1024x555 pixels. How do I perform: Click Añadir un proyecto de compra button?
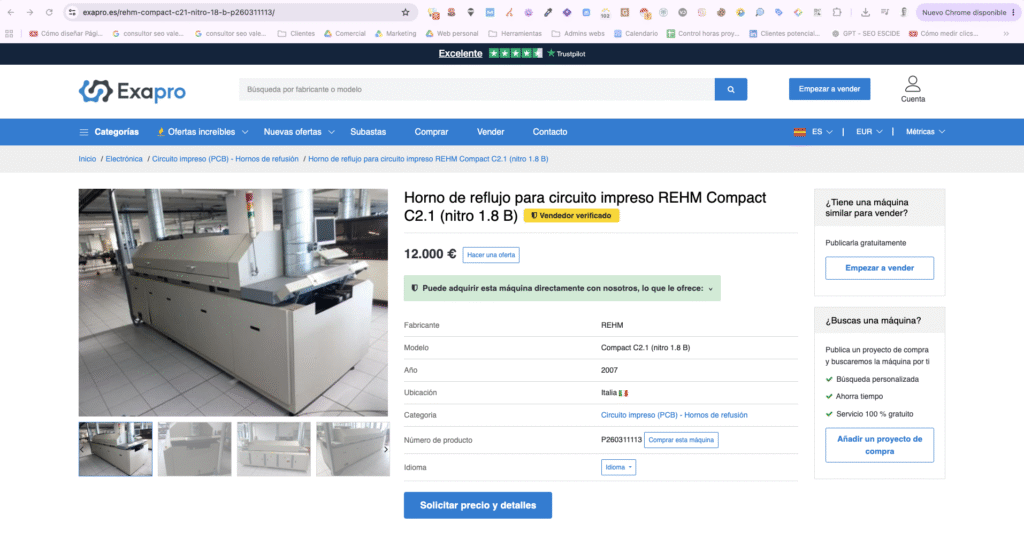[x=879, y=445]
